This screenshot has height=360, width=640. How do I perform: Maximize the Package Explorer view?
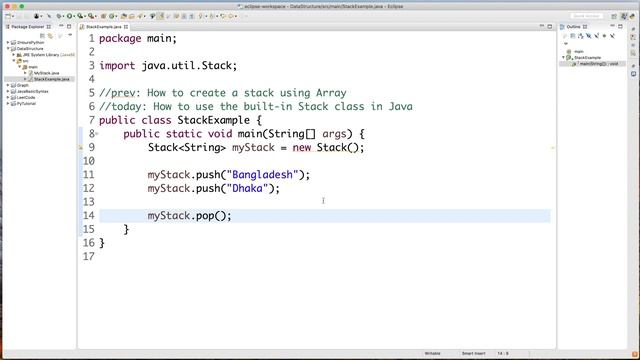pos(69,26)
